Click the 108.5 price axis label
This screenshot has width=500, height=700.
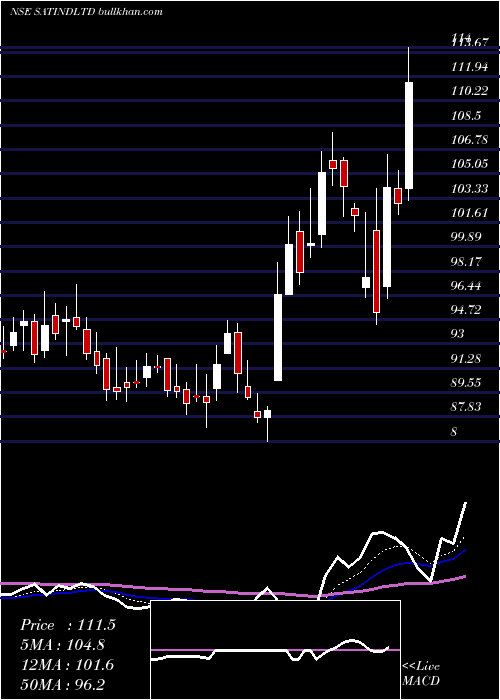pos(466,116)
